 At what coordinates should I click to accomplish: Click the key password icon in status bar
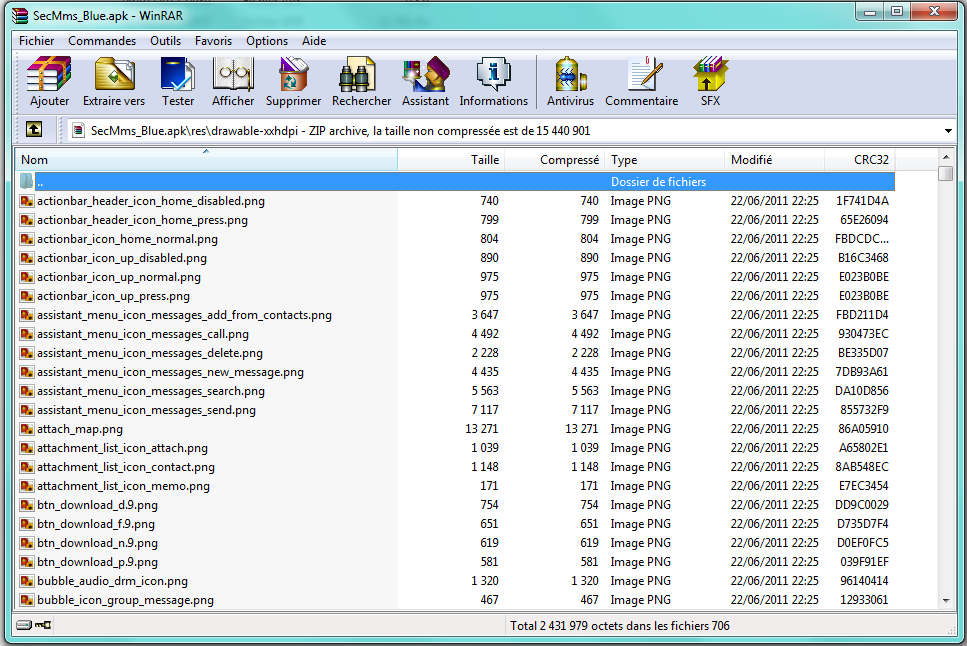[44, 626]
